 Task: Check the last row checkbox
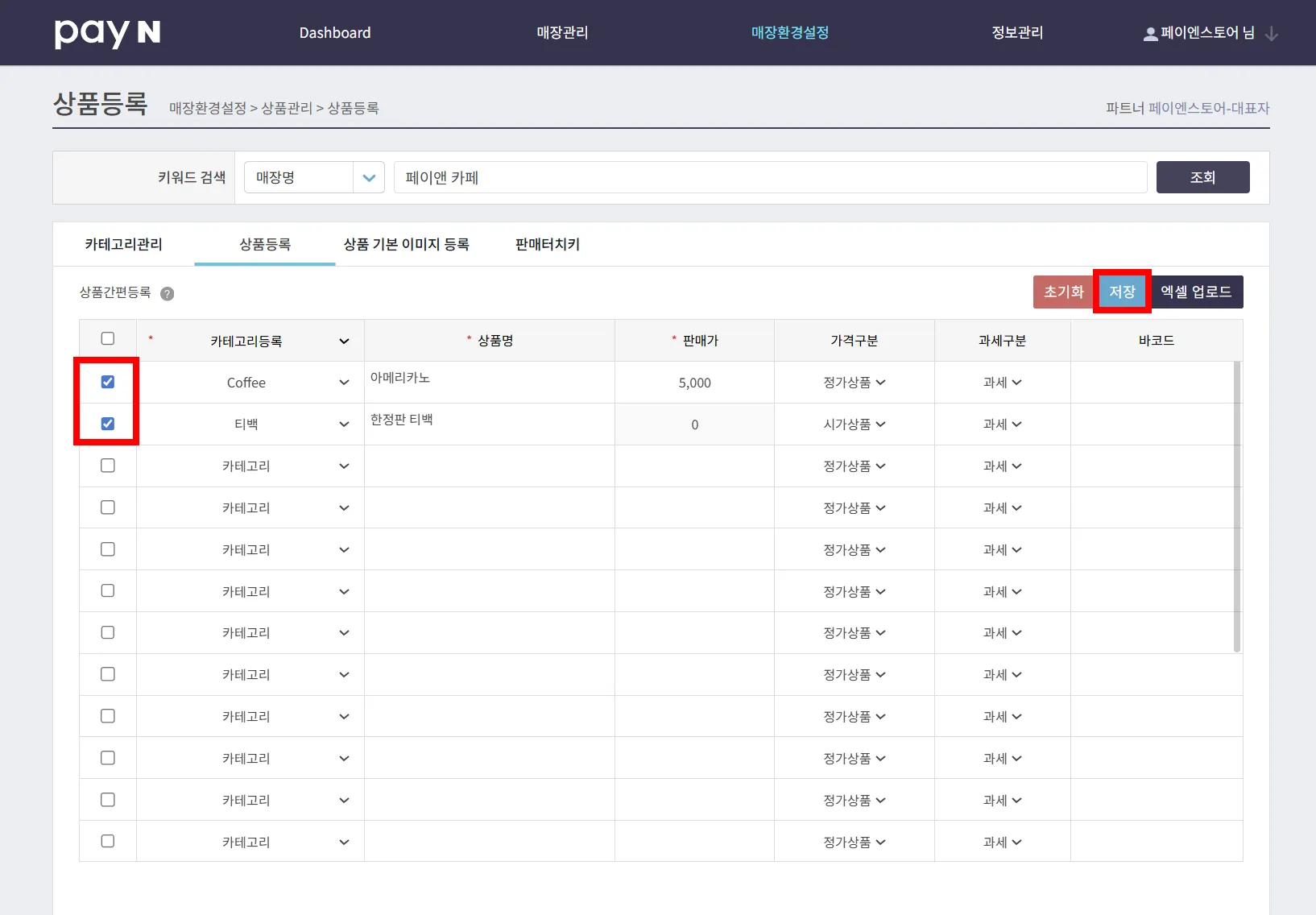tap(108, 841)
